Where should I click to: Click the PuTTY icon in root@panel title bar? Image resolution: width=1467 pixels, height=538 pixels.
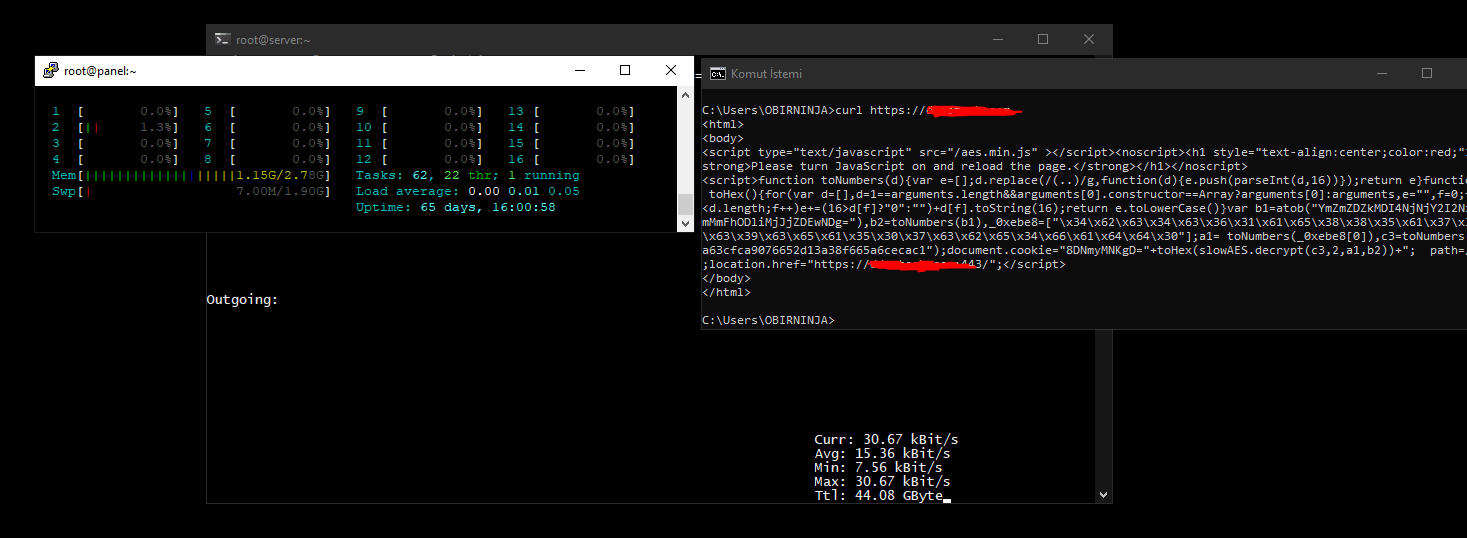50,71
